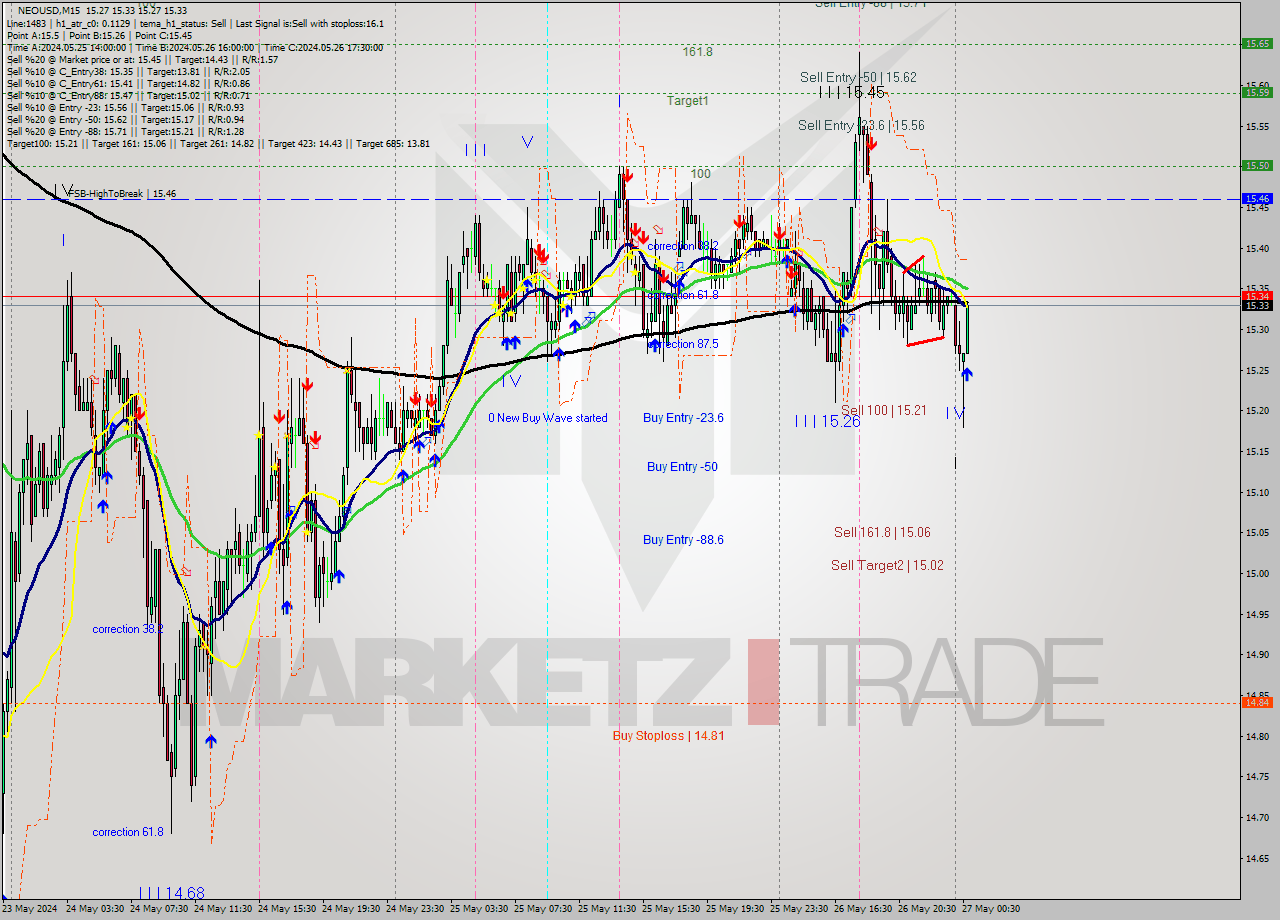Click the blue 15.46 price tag
The height and width of the screenshot is (920, 1280).
1256,199
